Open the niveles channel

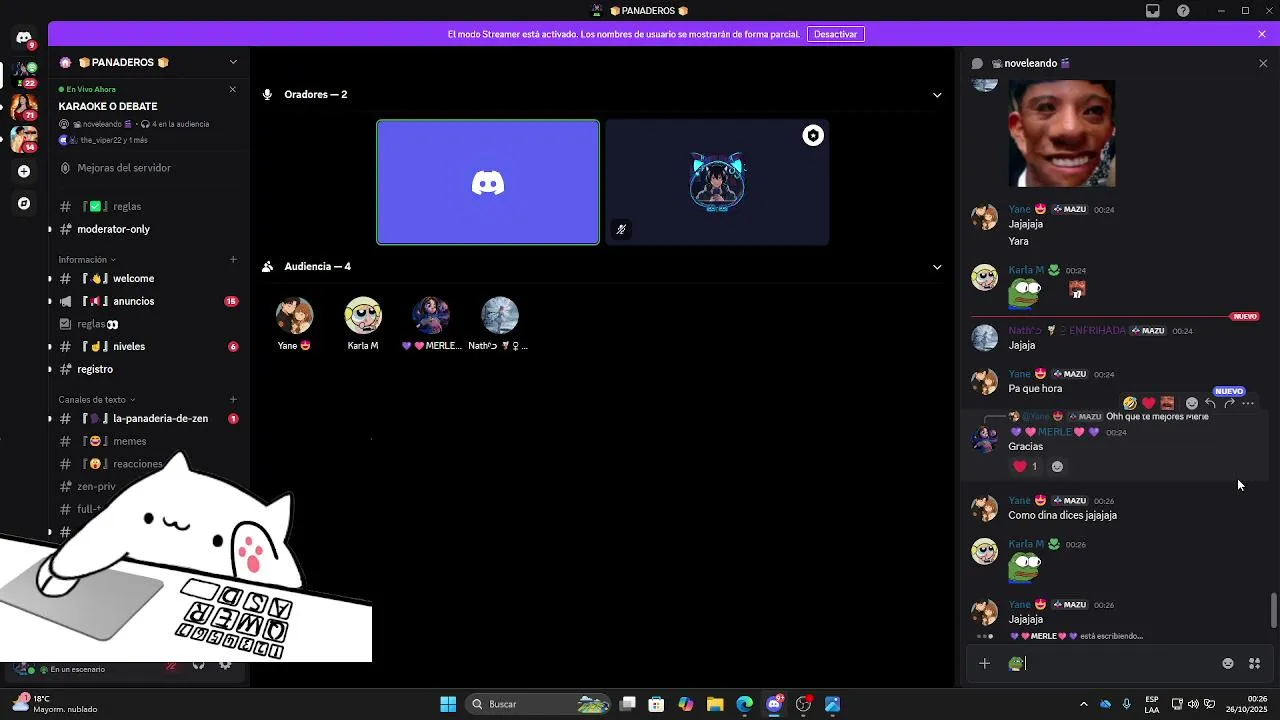click(149, 347)
